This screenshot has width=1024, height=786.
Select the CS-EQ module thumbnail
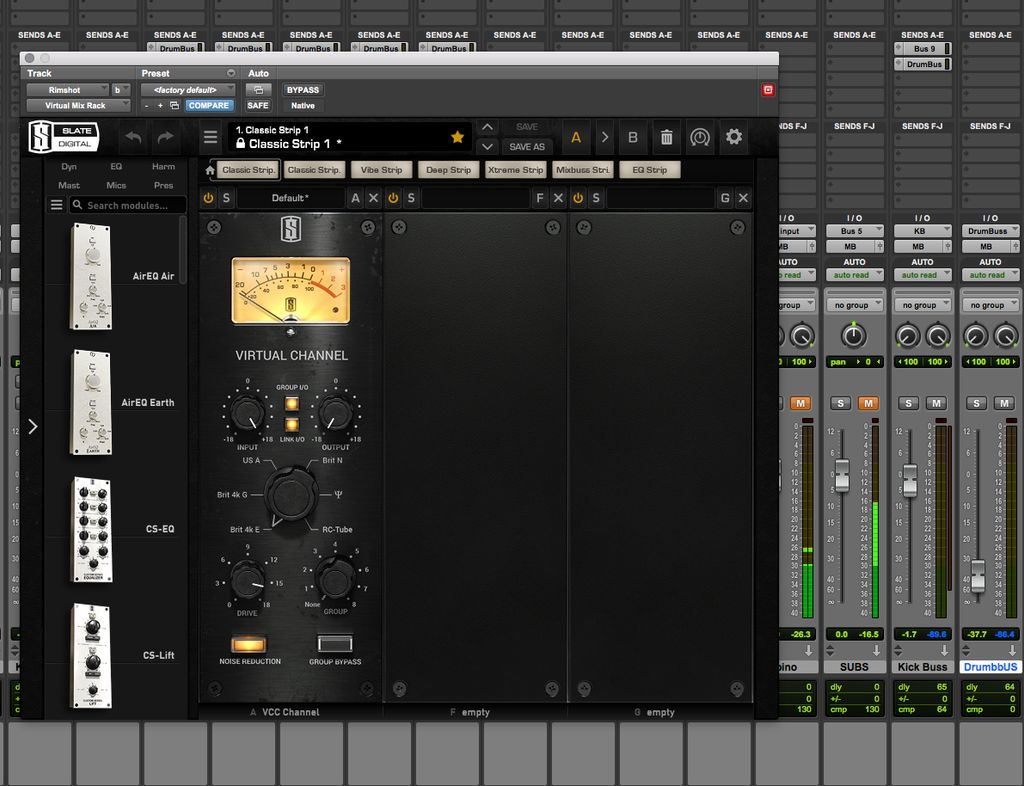[x=91, y=529]
